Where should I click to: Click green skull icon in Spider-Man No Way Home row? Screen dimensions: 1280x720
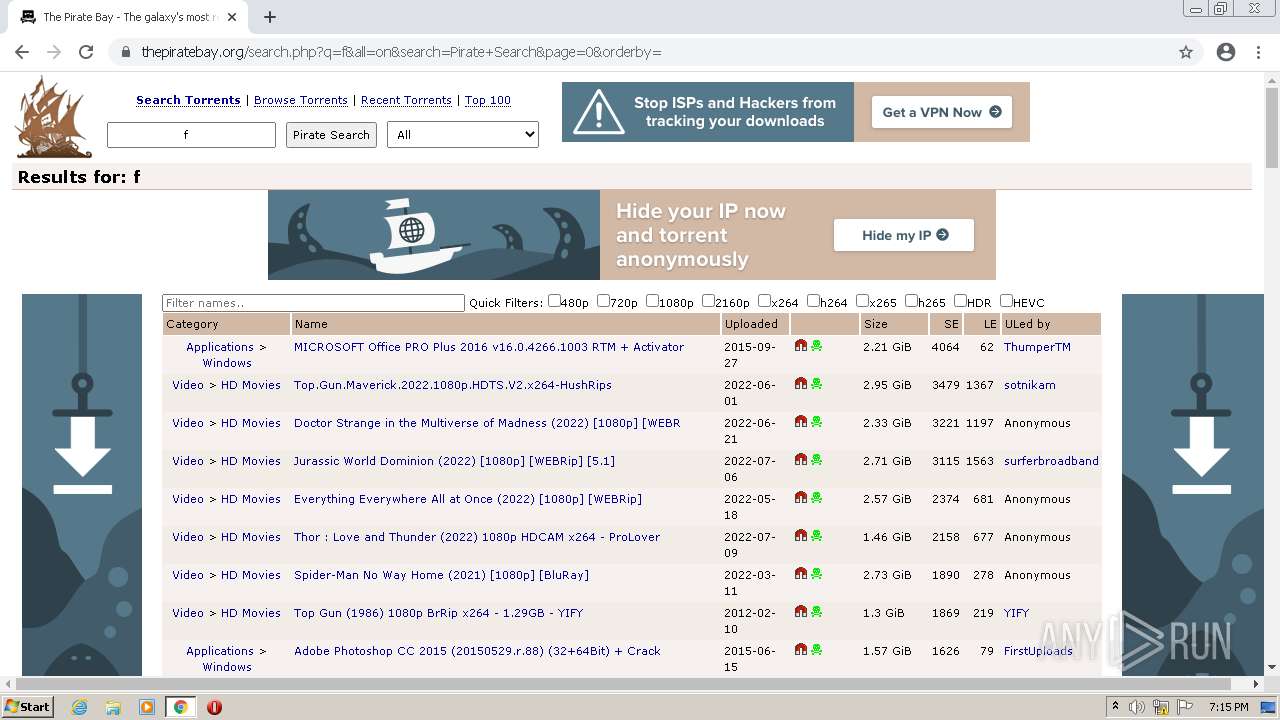pyautogui.click(x=817, y=574)
